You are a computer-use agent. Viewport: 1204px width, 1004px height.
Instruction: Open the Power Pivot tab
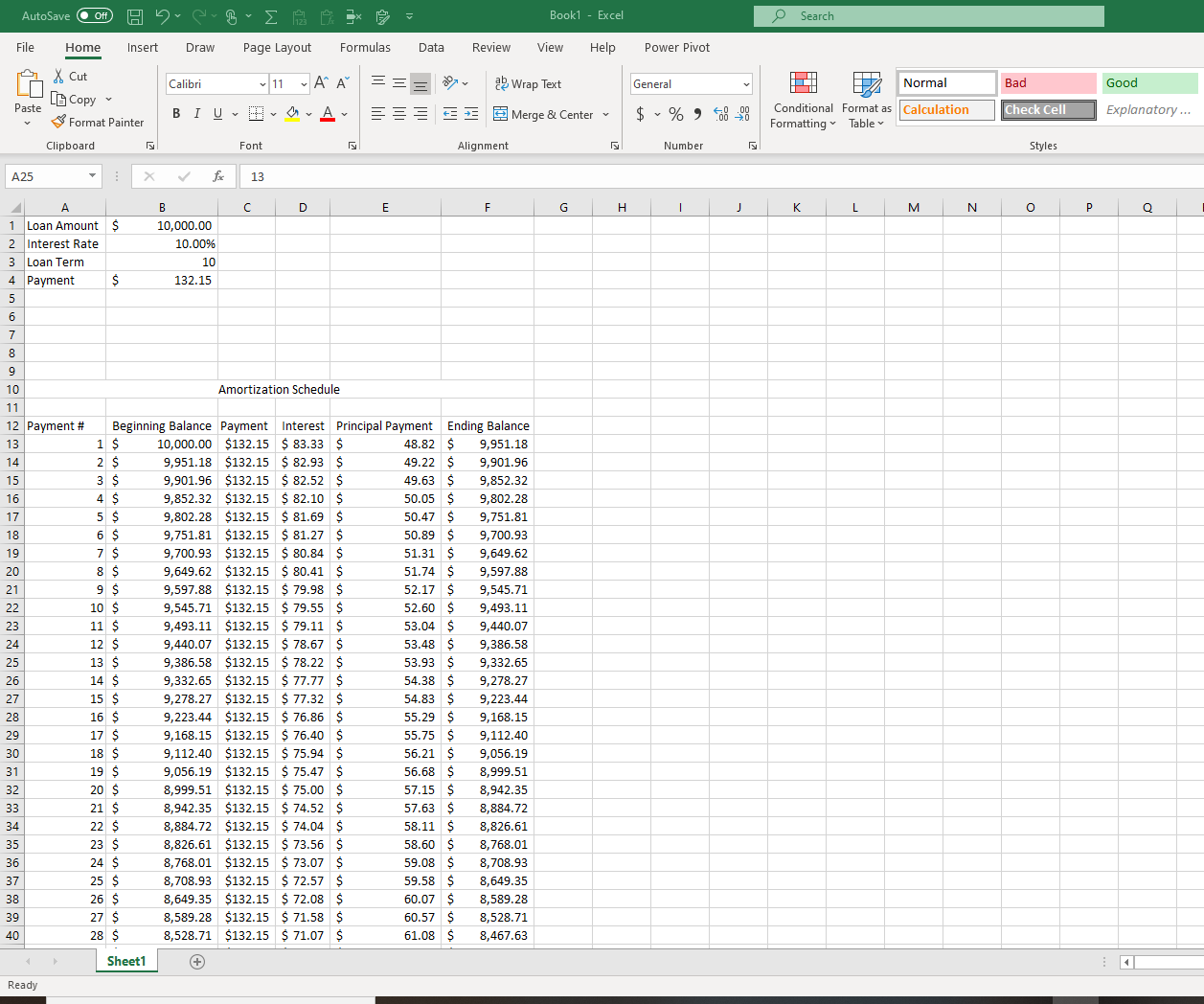coord(675,47)
